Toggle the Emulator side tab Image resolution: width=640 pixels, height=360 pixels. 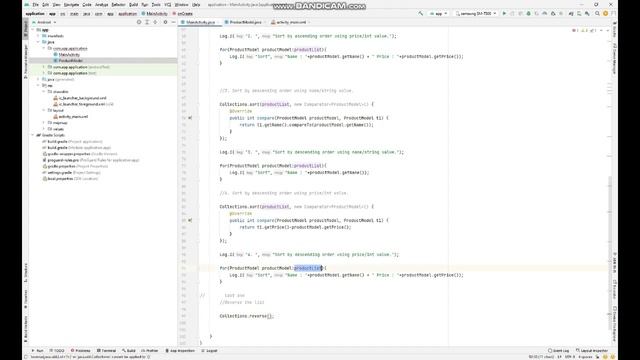click(614, 288)
